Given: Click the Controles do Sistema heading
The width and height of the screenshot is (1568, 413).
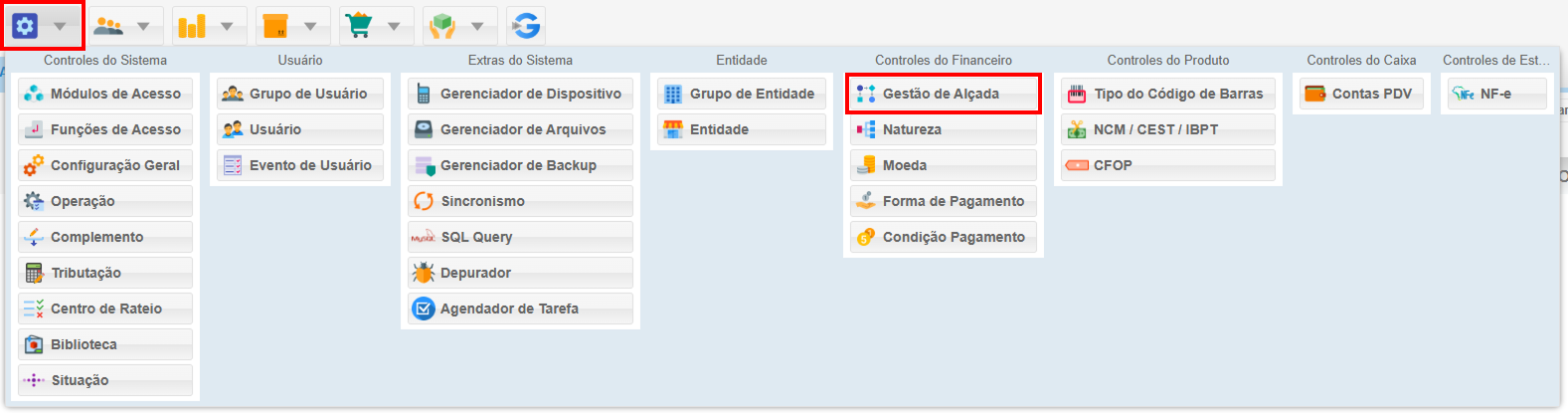Looking at the screenshot, I should [x=105, y=61].
